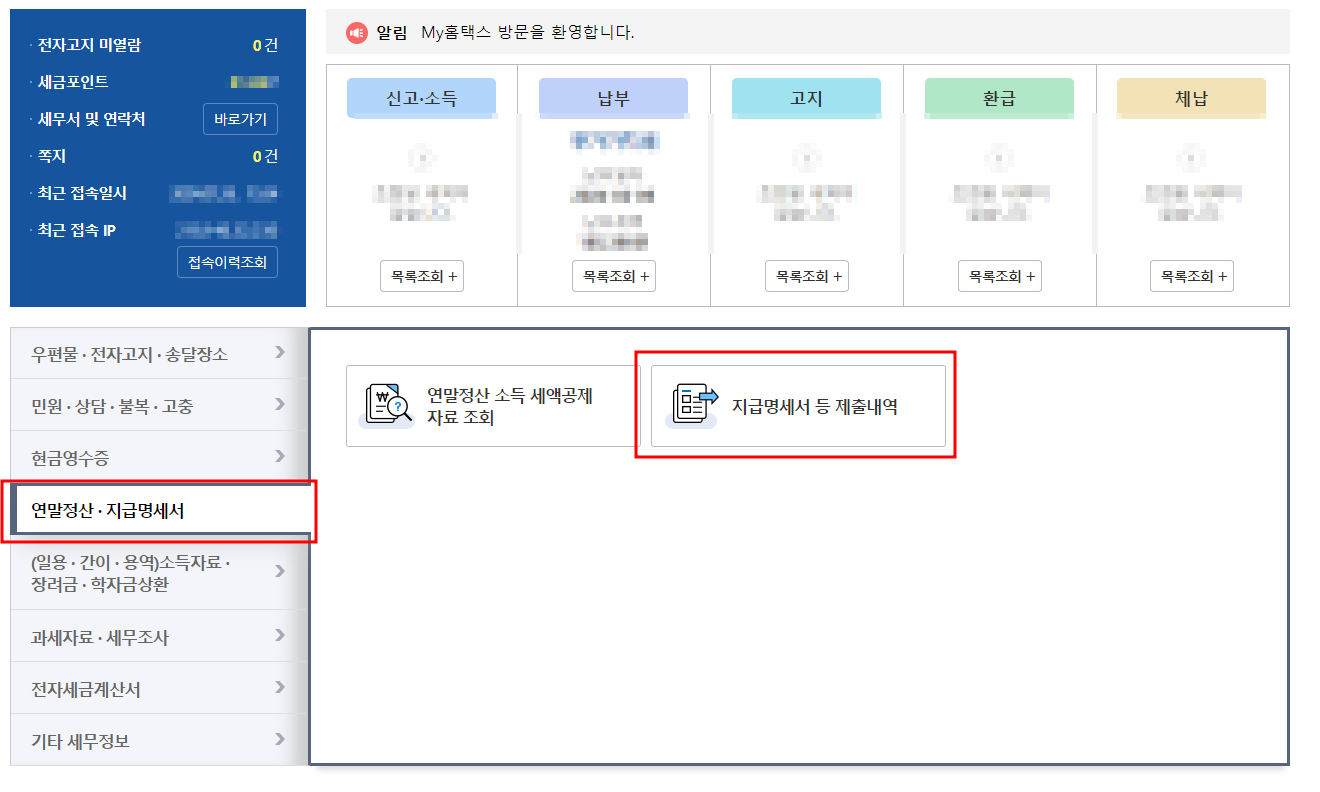Click the 납부 category icon
The height and width of the screenshot is (792, 1320).
pos(613,98)
